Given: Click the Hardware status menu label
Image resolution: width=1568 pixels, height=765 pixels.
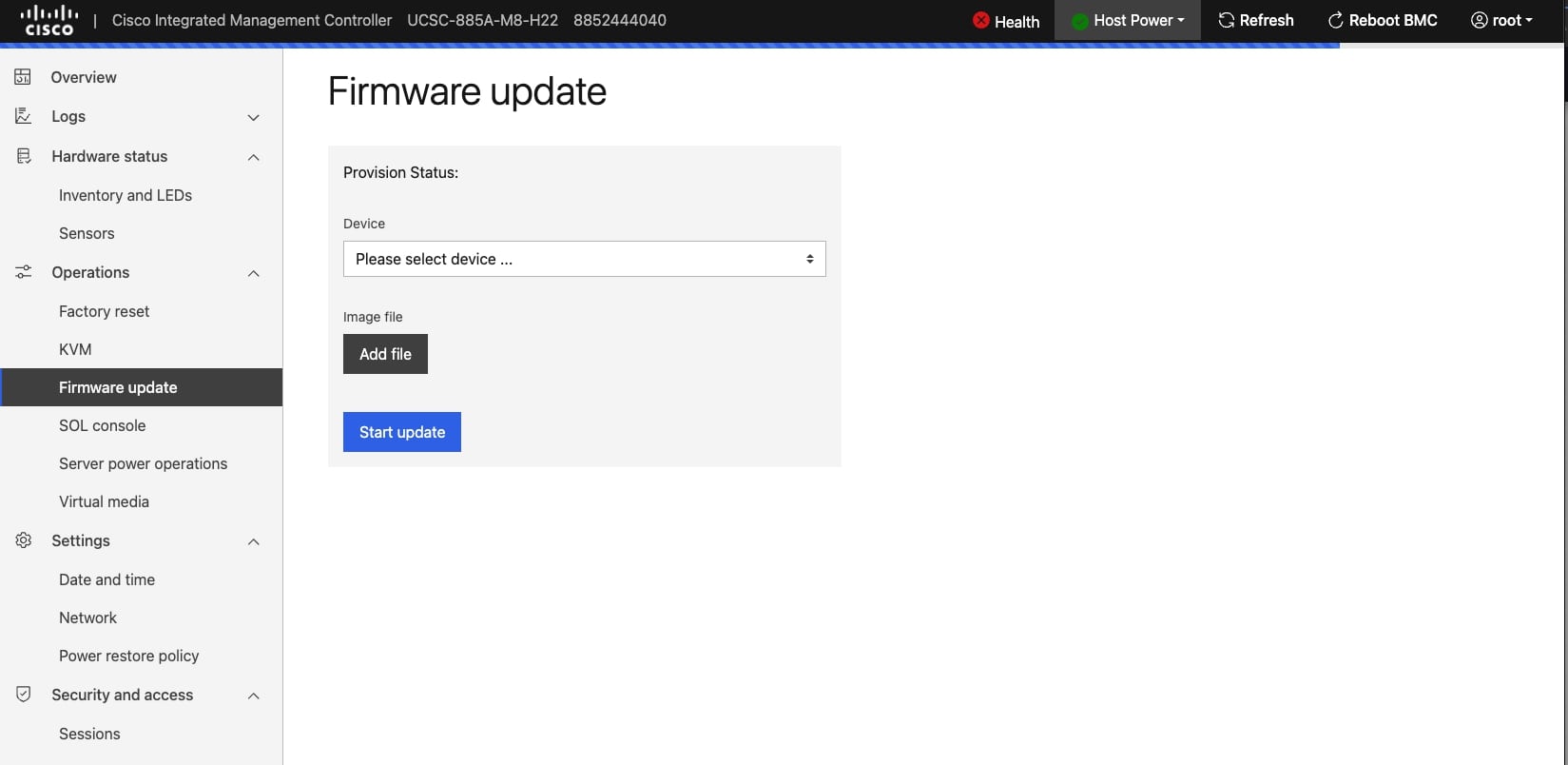Looking at the screenshot, I should pos(109,156).
